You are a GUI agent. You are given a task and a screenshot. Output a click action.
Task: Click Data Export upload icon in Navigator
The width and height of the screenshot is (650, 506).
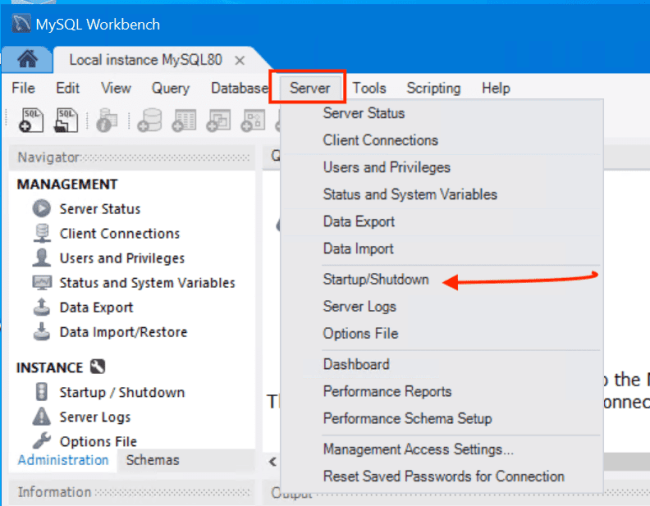[x=42, y=307]
